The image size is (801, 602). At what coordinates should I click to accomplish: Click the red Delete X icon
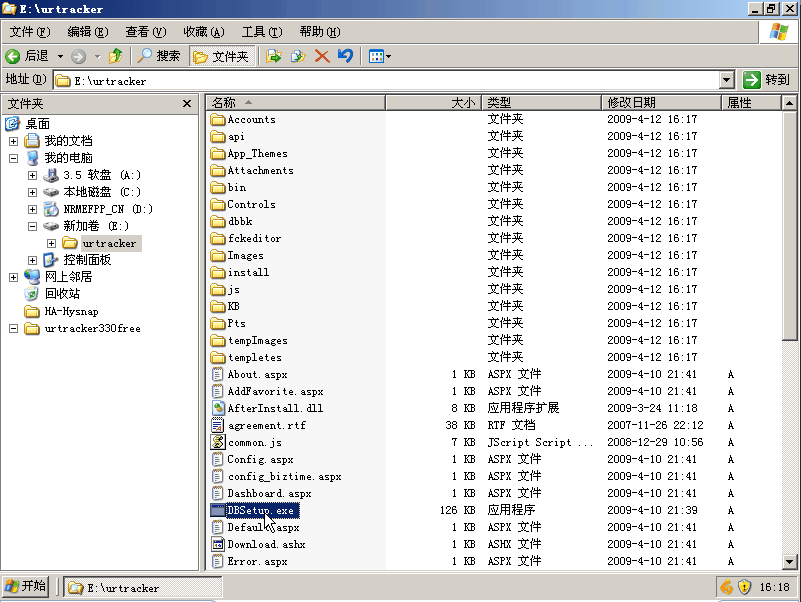(x=322, y=56)
